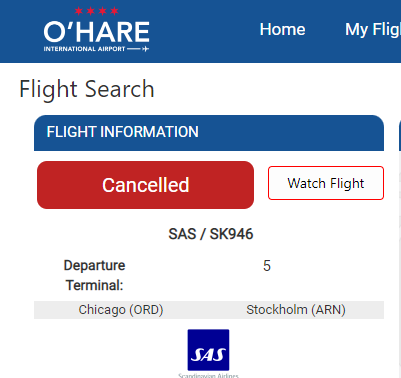This screenshot has height=378, width=401.
Task: Click the Scandinavian Airlines caption text
Action: tap(208, 375)
